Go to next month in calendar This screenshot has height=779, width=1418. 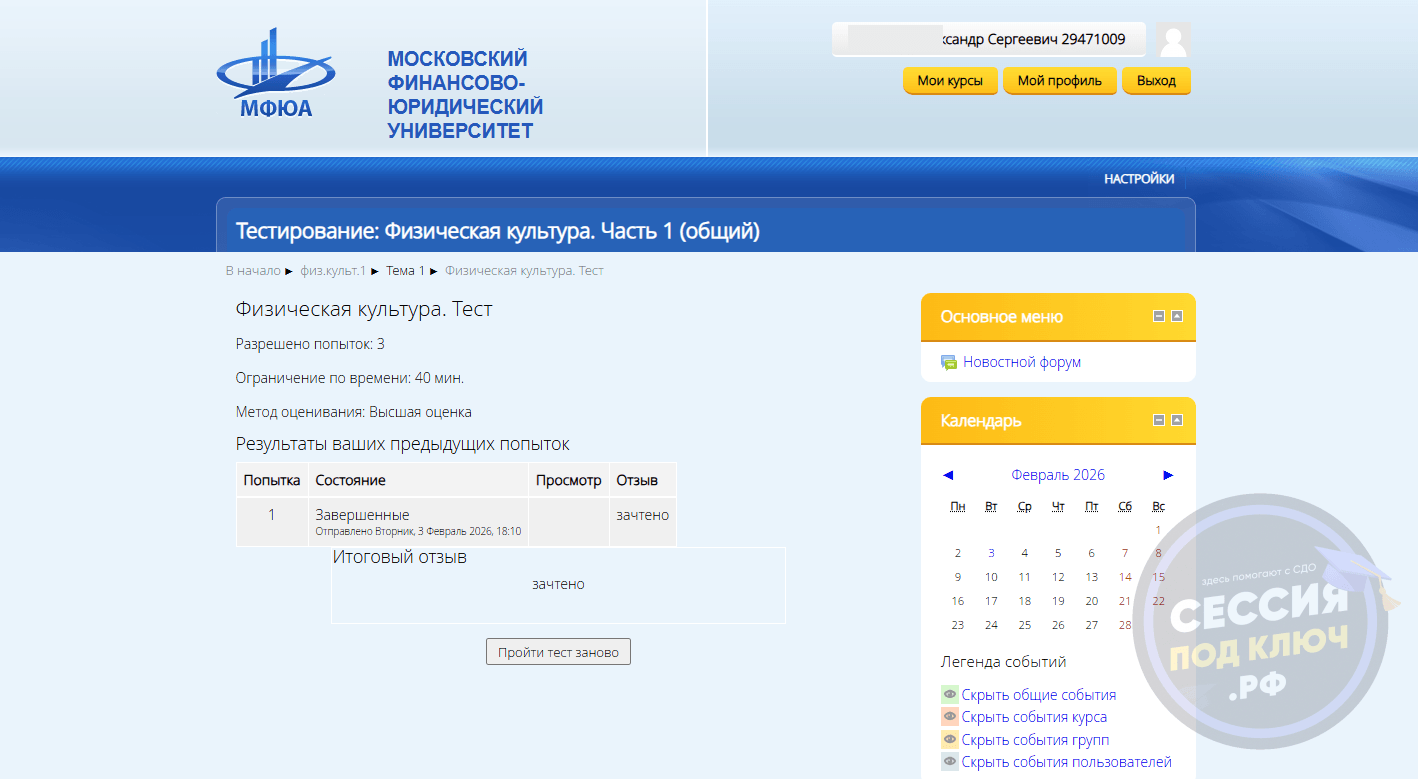coord(1168,475)
